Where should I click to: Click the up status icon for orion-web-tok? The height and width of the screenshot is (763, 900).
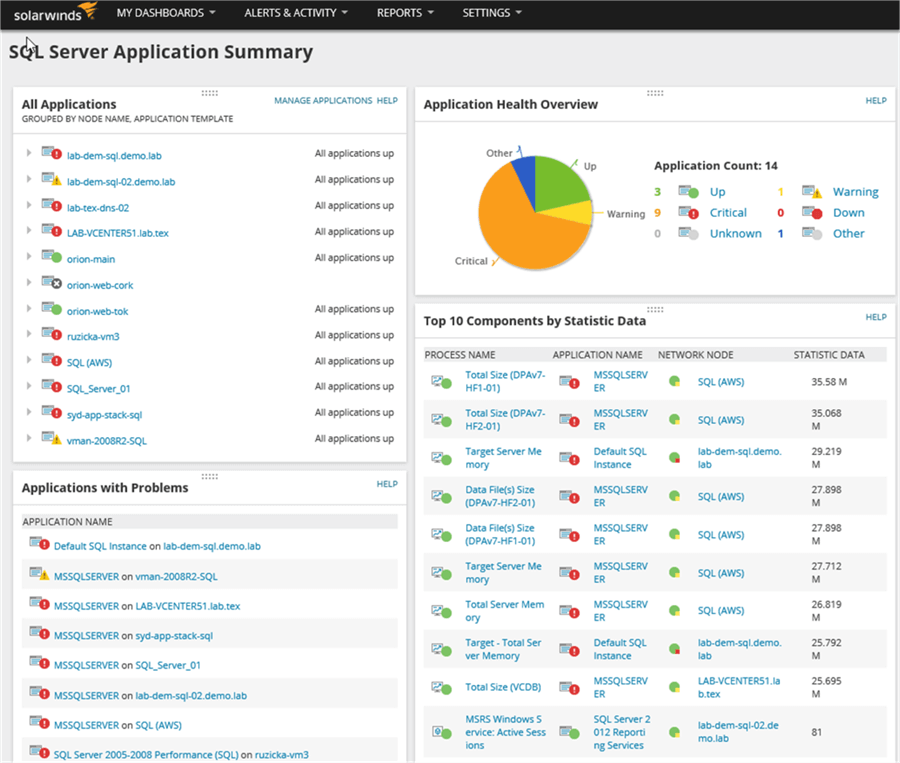[x=52, y=308]
